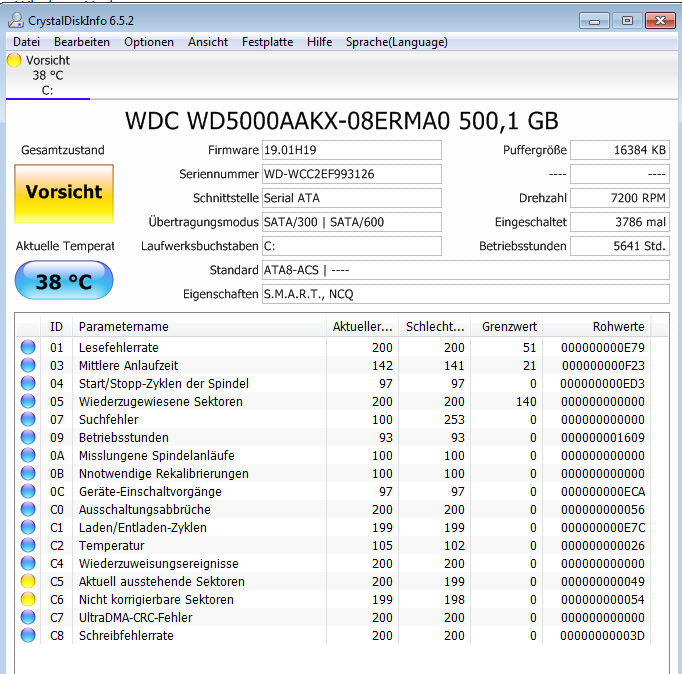Click the ID column header
Viewport: 682px width, 674px height.
[57, 327]
